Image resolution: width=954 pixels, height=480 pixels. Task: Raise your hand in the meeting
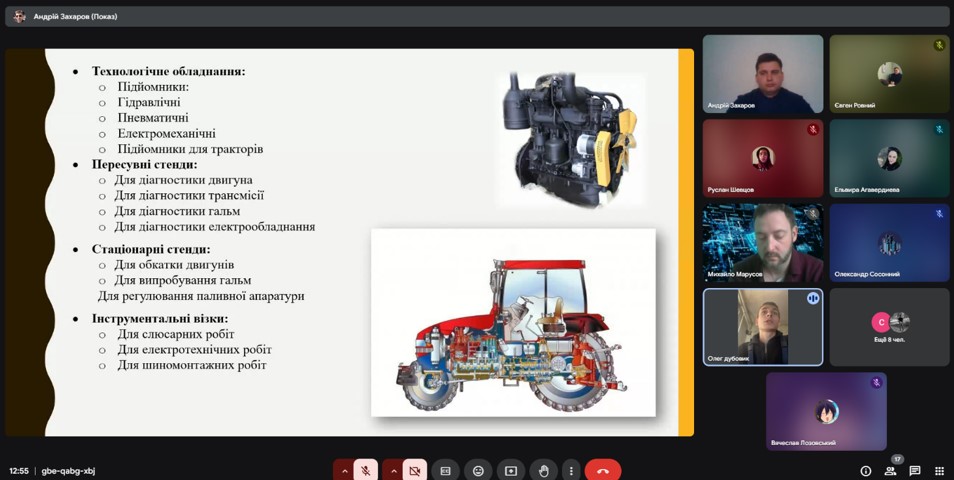tap(543, 470)
